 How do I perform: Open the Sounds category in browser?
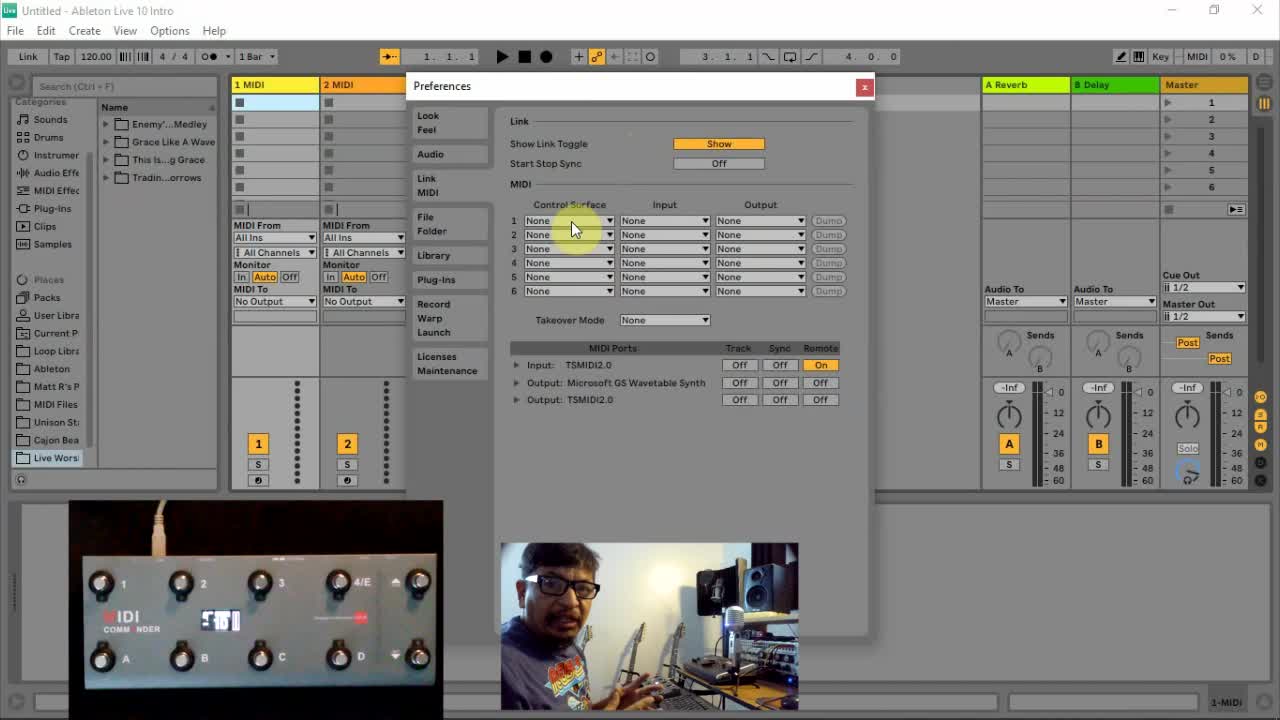(x=50, y=120)
